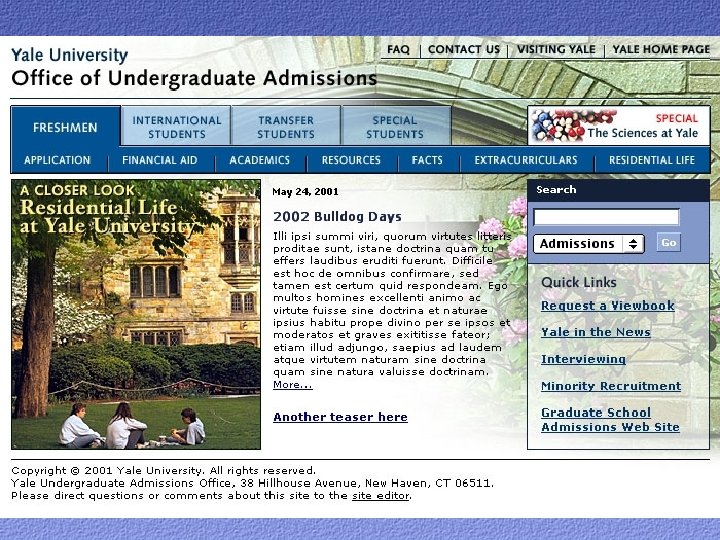This screenshot has height=540, width=720.
Task: Contact the site editor link
Action: 381,496
